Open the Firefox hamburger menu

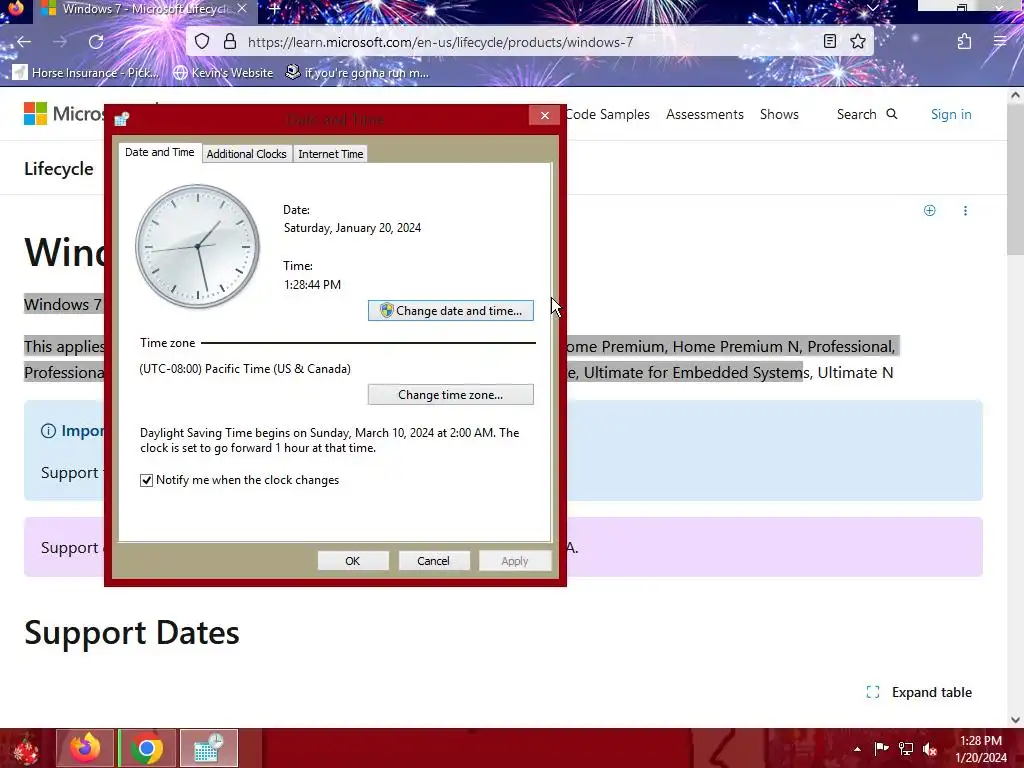point(1000,42)
